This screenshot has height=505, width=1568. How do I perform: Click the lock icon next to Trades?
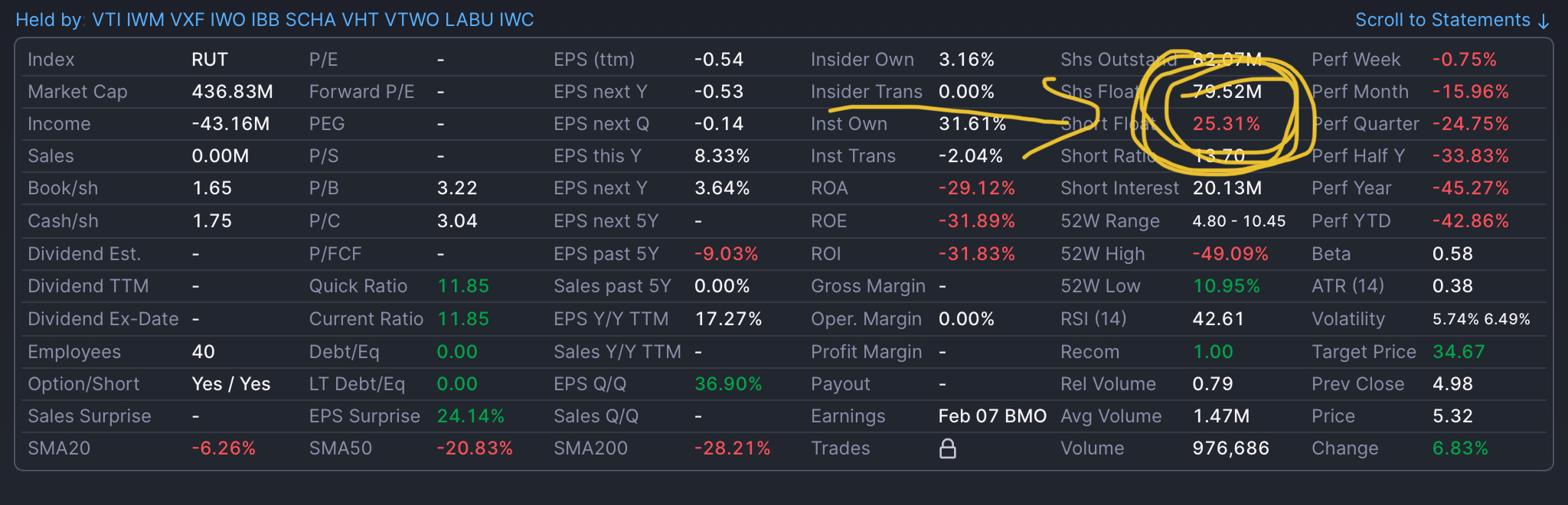point(948,448)
